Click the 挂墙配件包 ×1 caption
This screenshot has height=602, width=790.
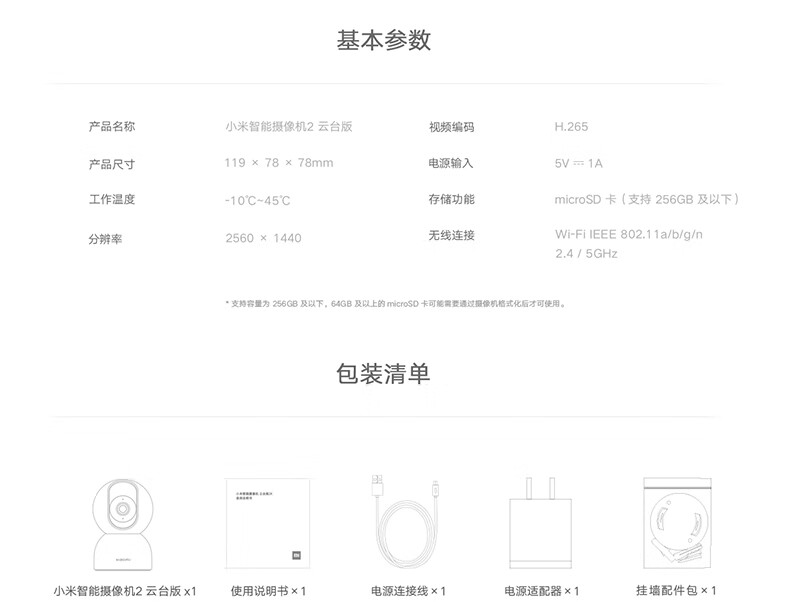point(676,591)
